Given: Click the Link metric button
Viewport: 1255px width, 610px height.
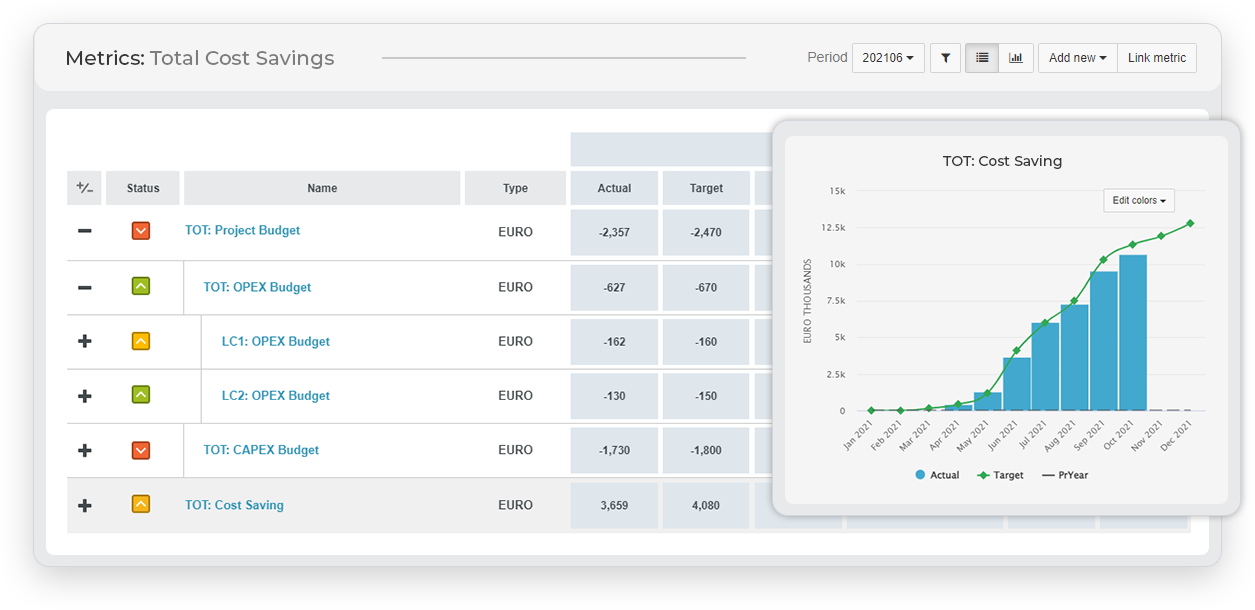Looking at the screenshot, I should coord(1157,58).
